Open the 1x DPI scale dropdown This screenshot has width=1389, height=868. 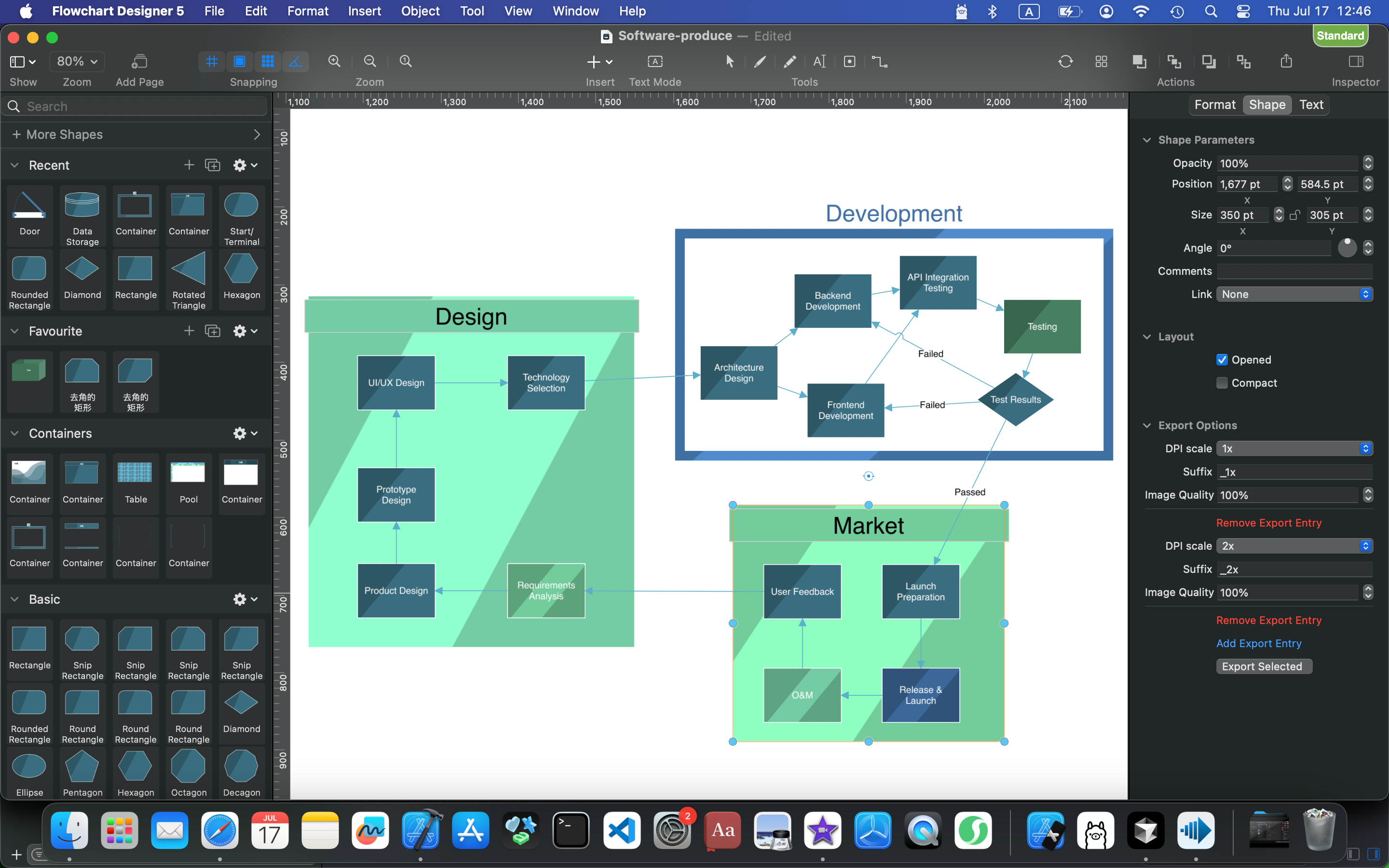tap(1294, 449)
